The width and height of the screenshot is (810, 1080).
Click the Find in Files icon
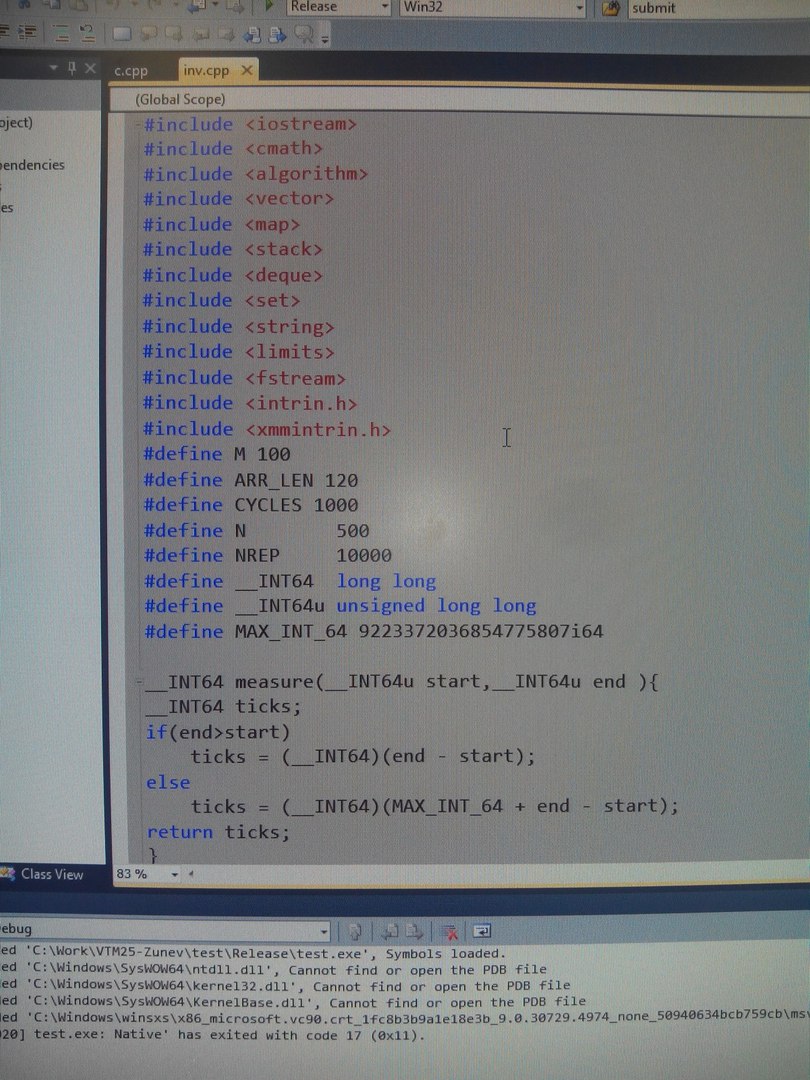pos(611,8)
